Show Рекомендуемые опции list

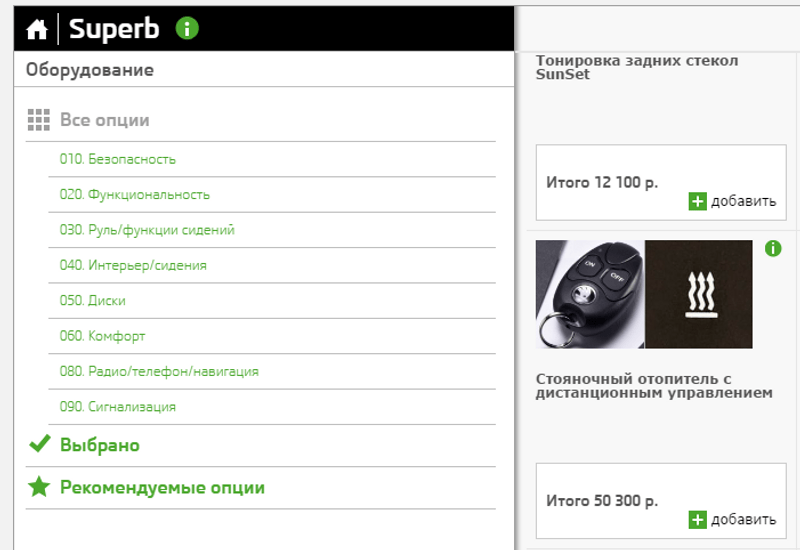(x=162, y=488)
